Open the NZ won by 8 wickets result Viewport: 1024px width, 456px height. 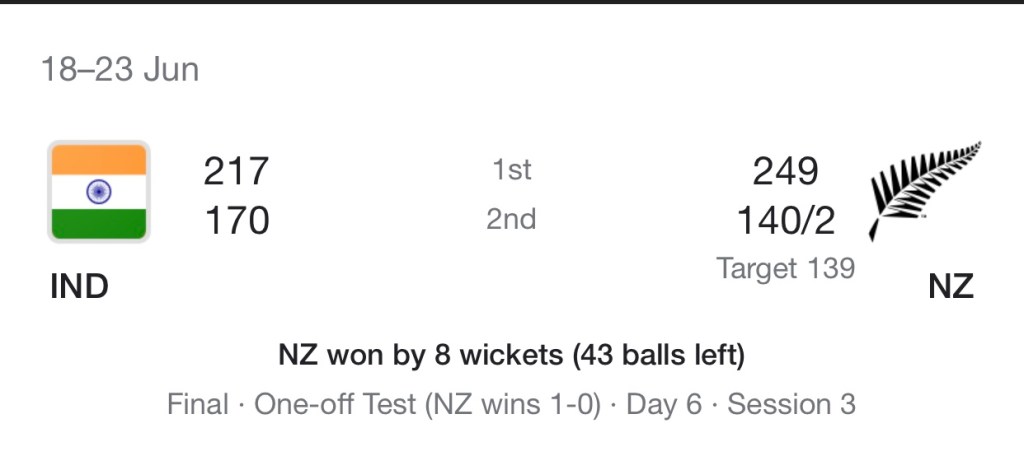pyautogui.click(x=420, y=355)
